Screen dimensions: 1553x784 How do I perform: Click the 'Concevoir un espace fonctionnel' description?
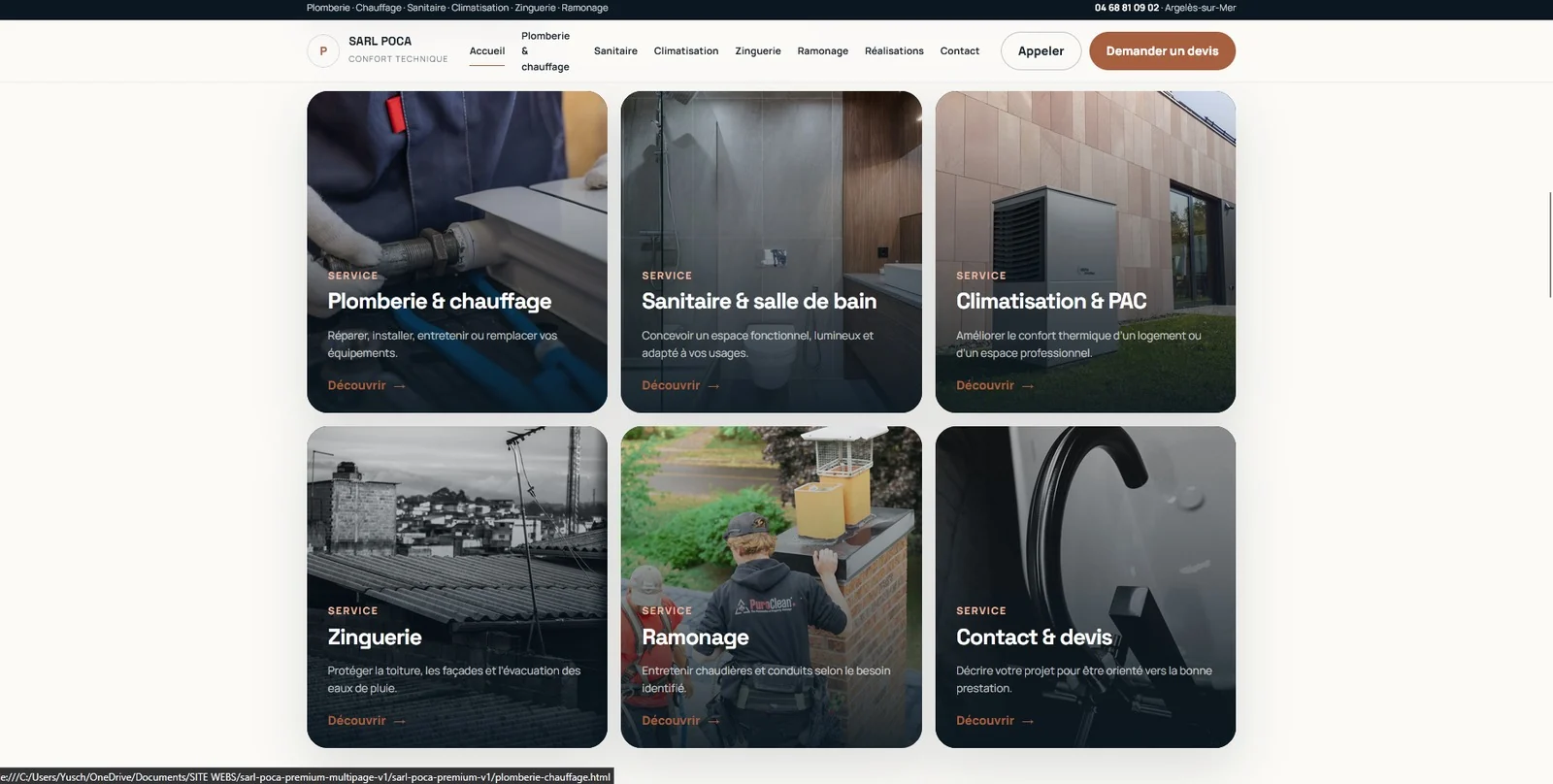pyautogui.click(x=757, y=344)
